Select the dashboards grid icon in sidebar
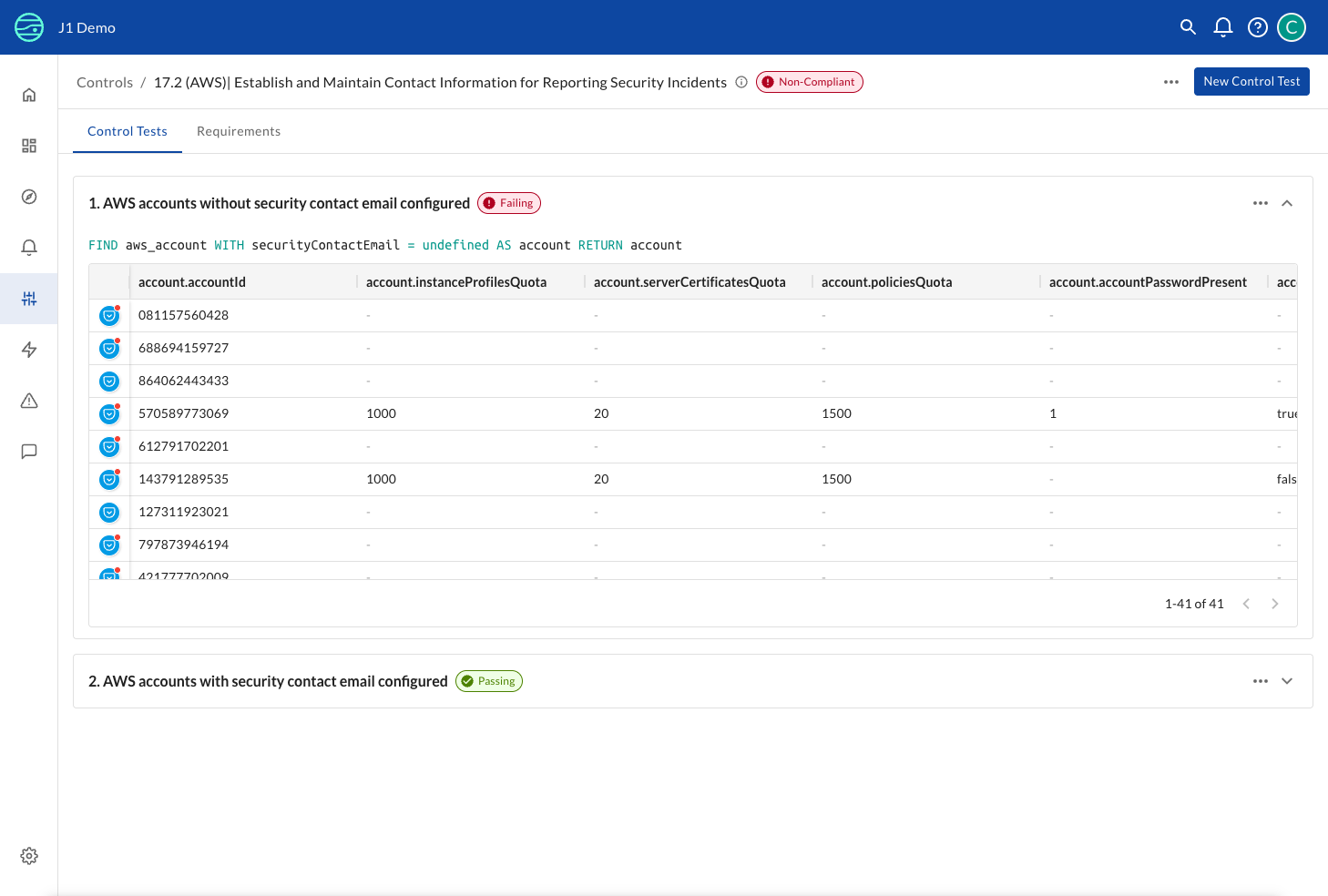 coord(29,145)
